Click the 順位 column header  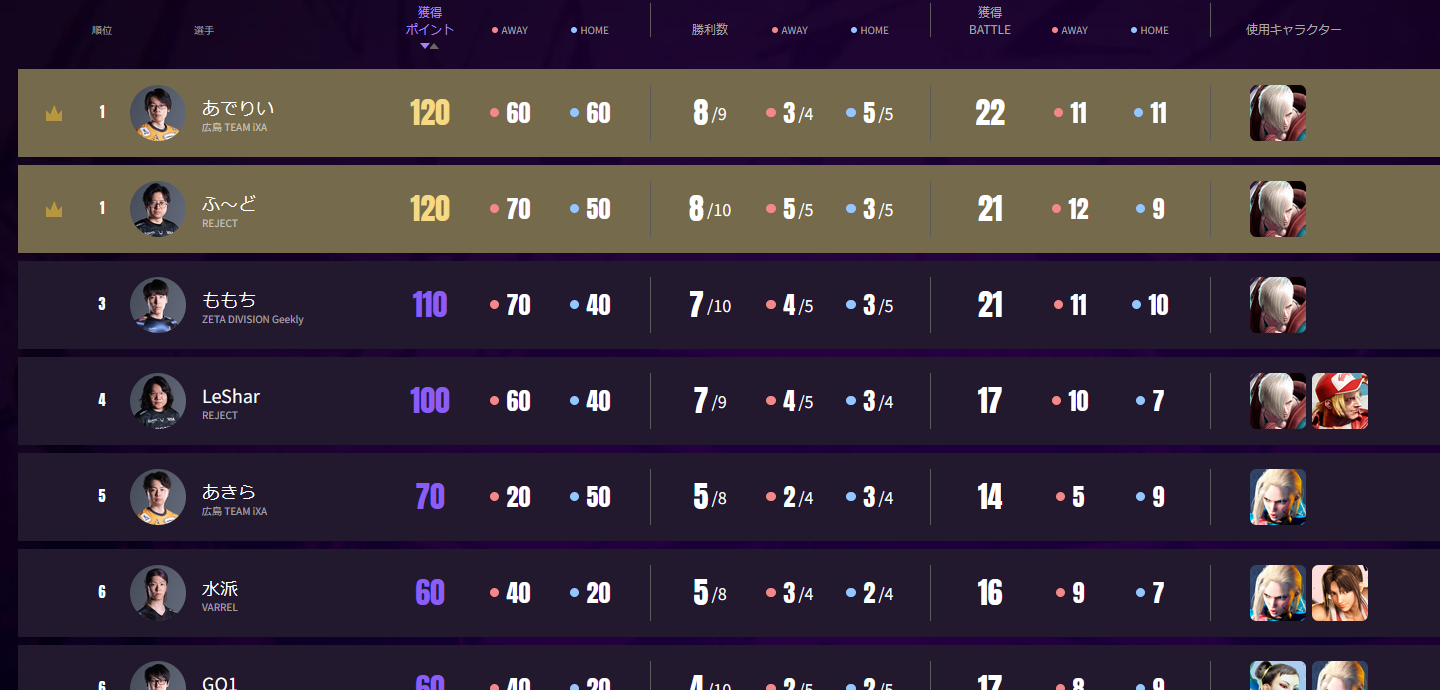102,30
